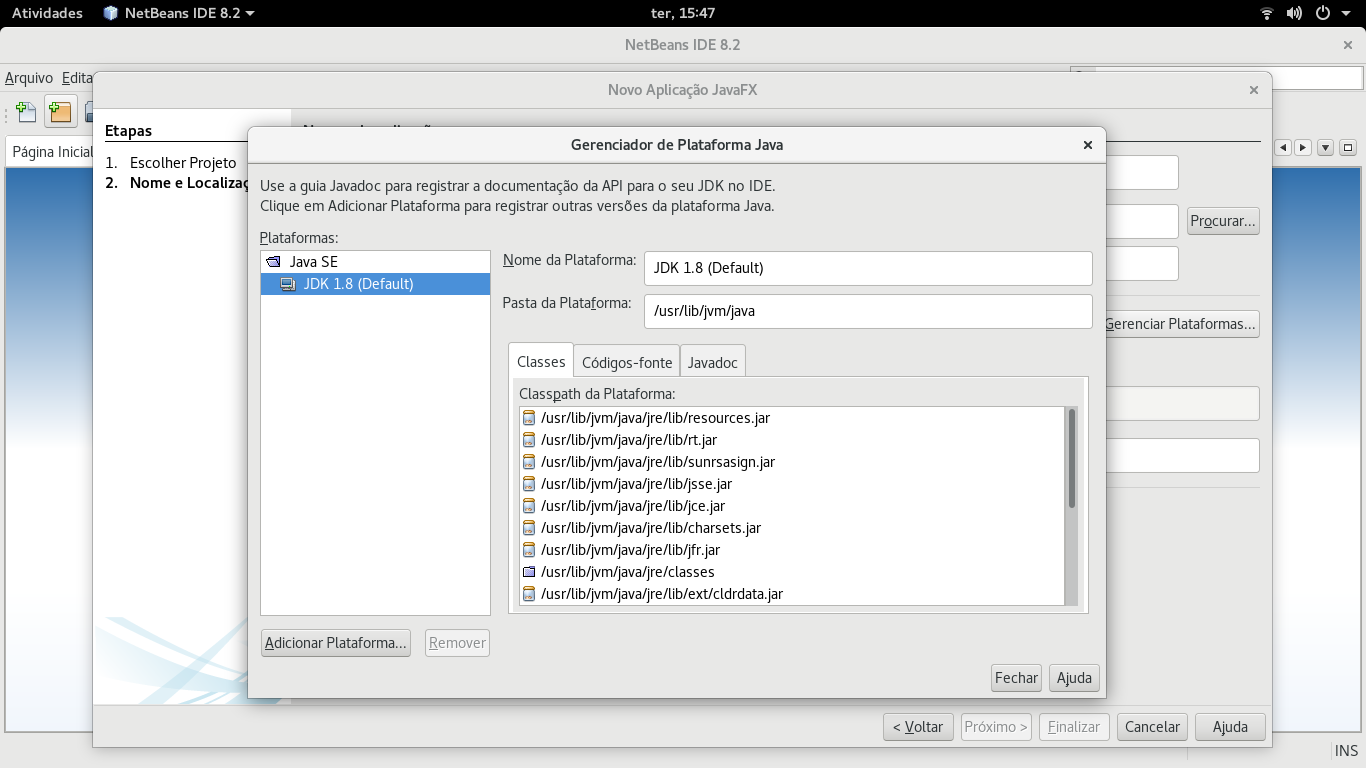
Task: Click the Voltar wizard button
Action: point(918,727)
